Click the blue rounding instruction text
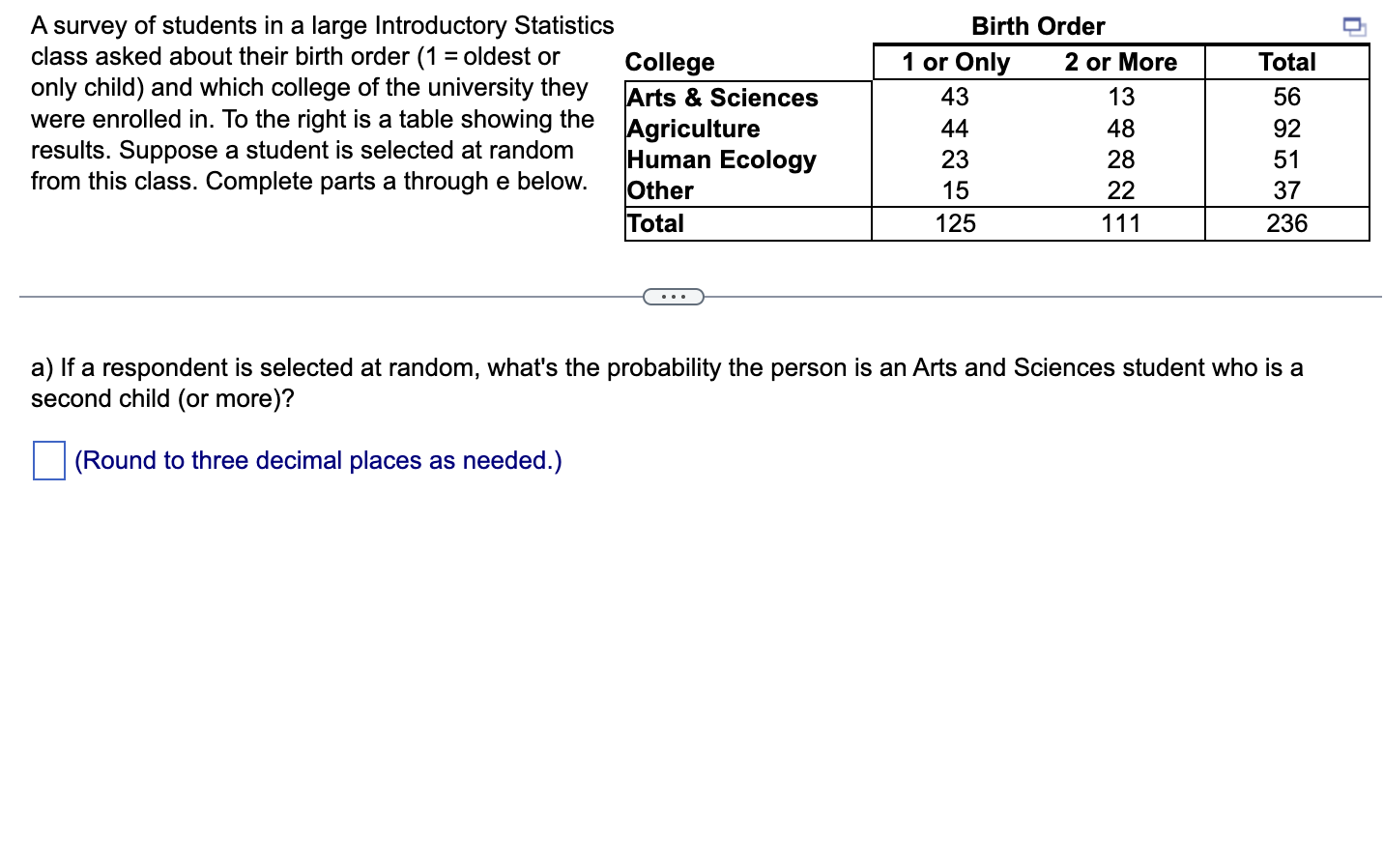The height and width of the screenshot is (868, 1384). click(x=318, y=461)
